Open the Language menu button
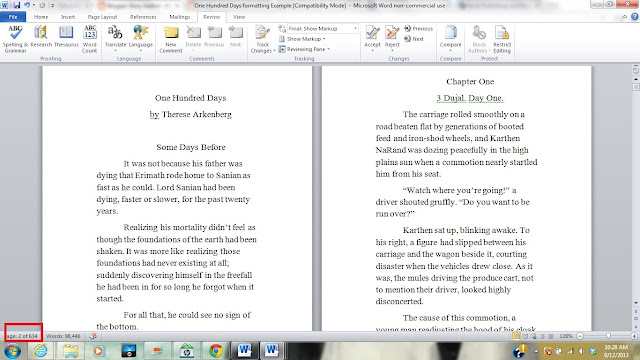Screen dimensions: 640x360 click(x=140, y=39)
